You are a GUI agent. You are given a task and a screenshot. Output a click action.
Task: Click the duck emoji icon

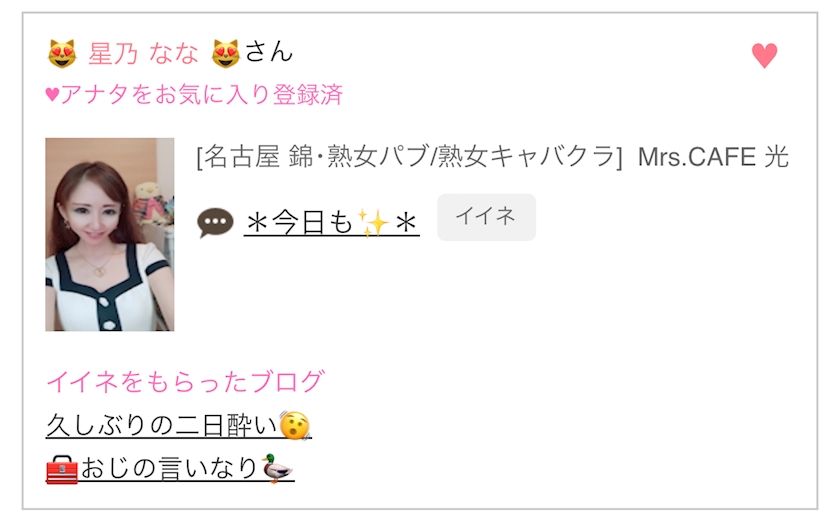click(278, 469)
